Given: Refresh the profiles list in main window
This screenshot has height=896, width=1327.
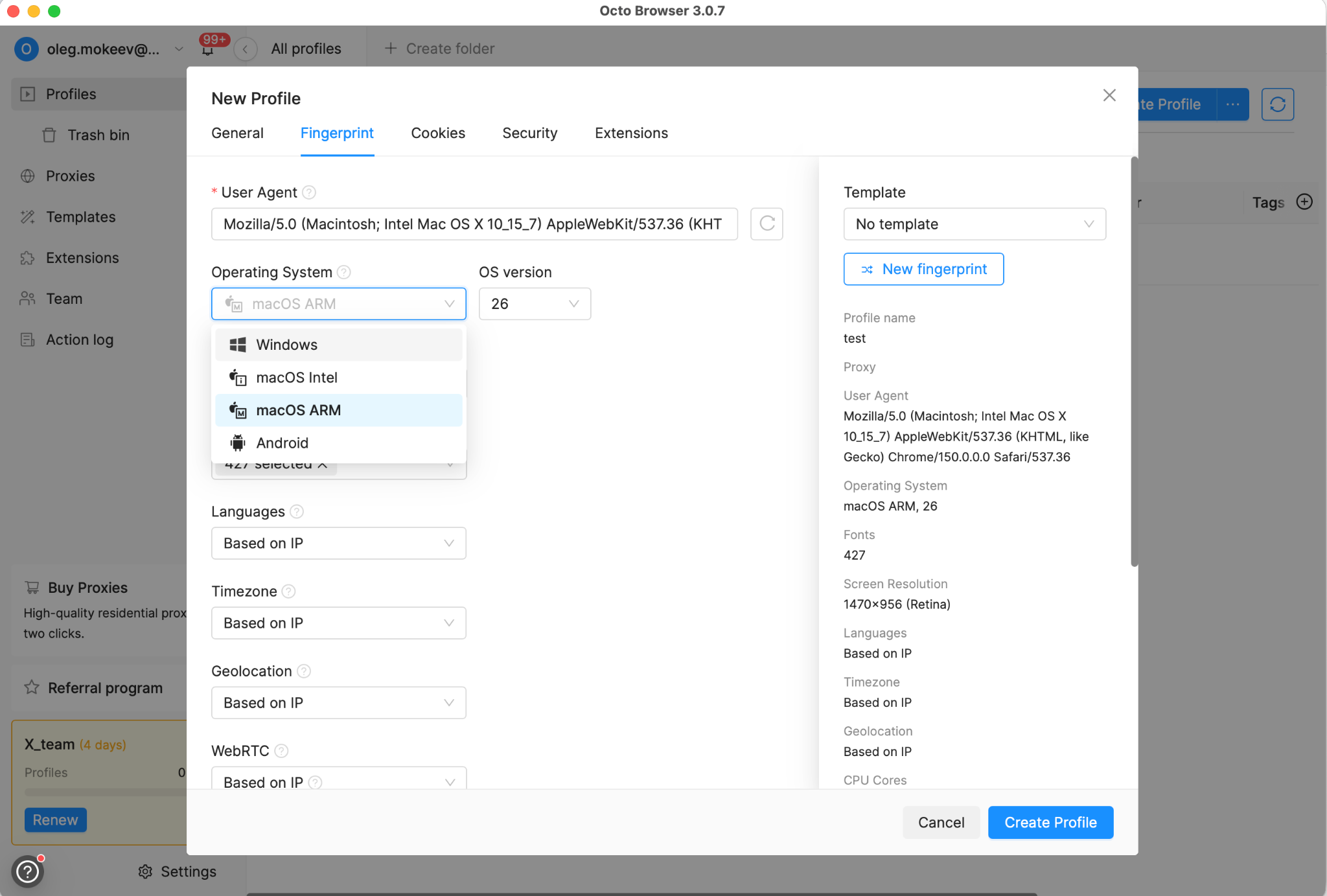Looking at the screenshot, I should pos(1277,104).
